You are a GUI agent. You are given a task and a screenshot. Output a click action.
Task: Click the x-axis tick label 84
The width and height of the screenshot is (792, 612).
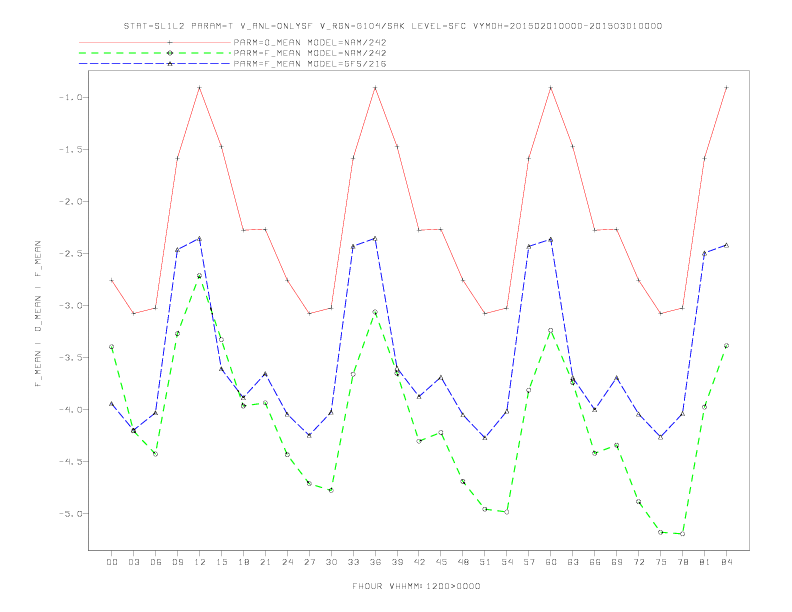726,562
